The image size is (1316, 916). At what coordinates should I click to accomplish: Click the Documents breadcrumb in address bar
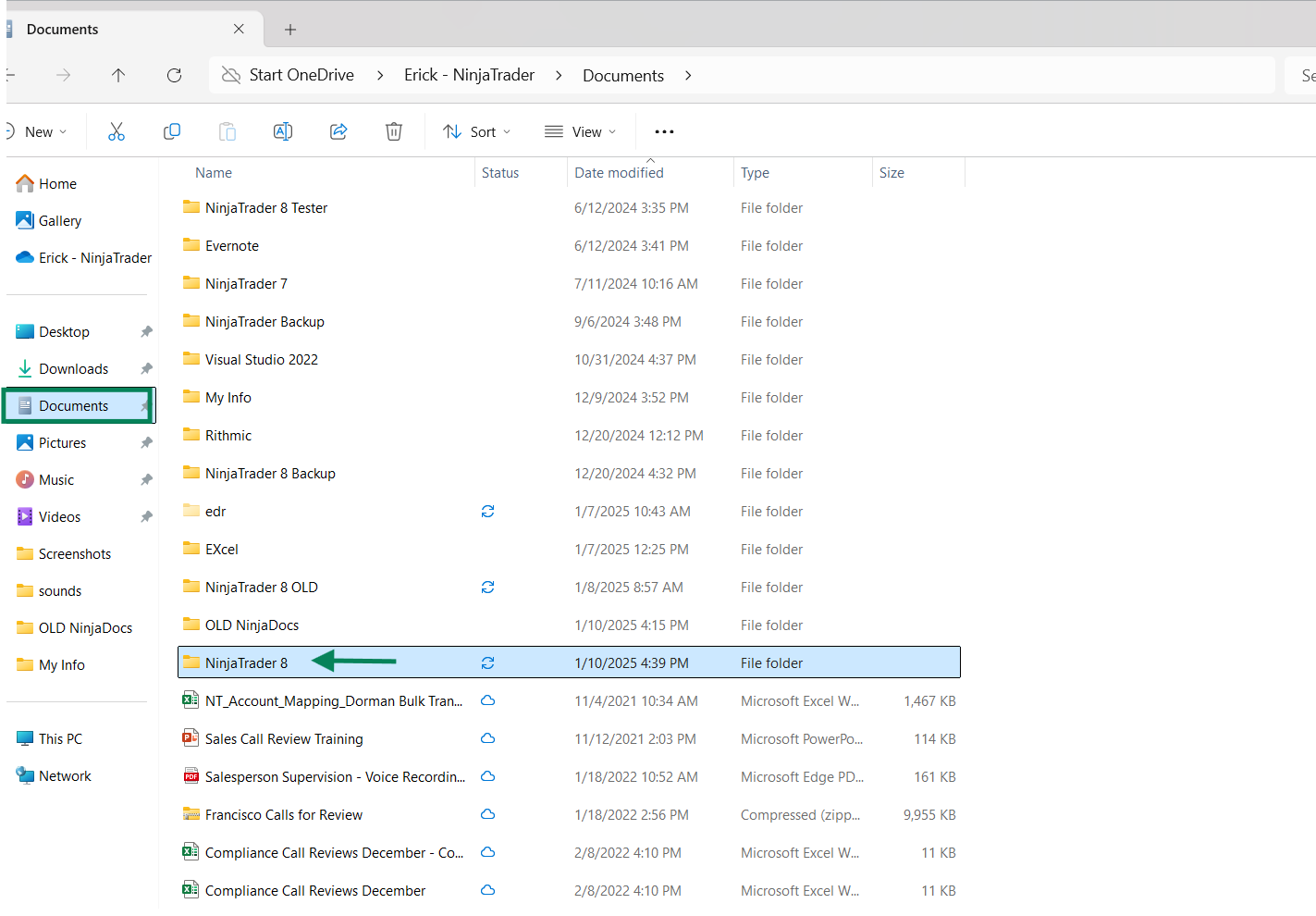pyautogui.click(x=623, y=76)
